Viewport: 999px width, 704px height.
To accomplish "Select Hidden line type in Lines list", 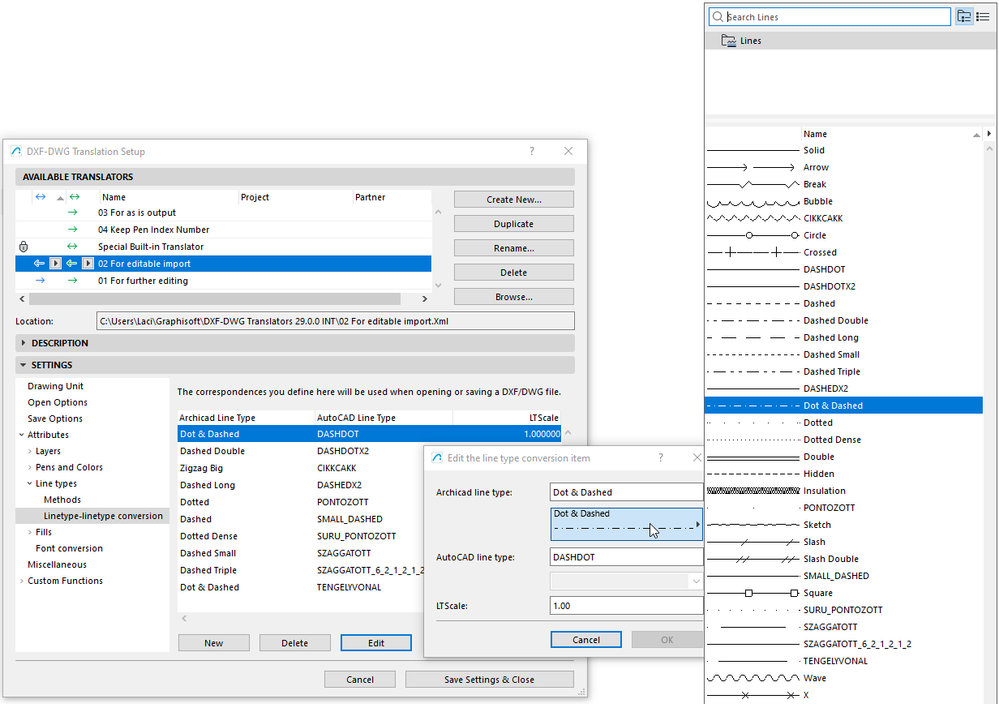I will click(x=844, y=473).
